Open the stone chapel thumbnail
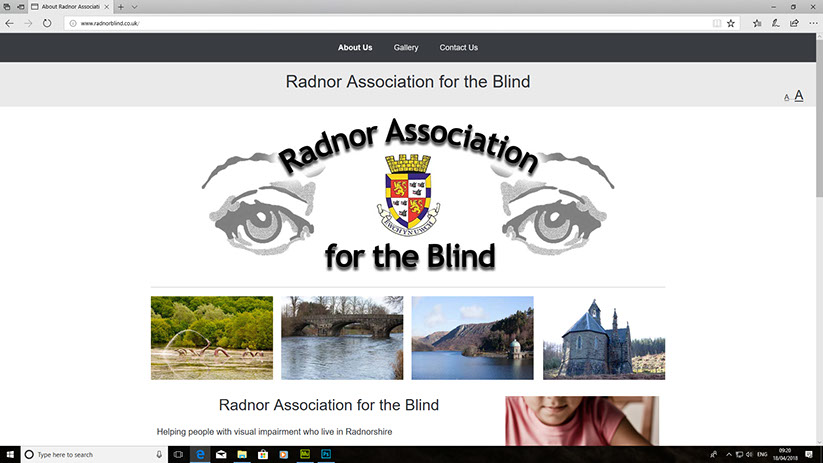This screenshot has width=823, height=463. (x=604, y=338)
